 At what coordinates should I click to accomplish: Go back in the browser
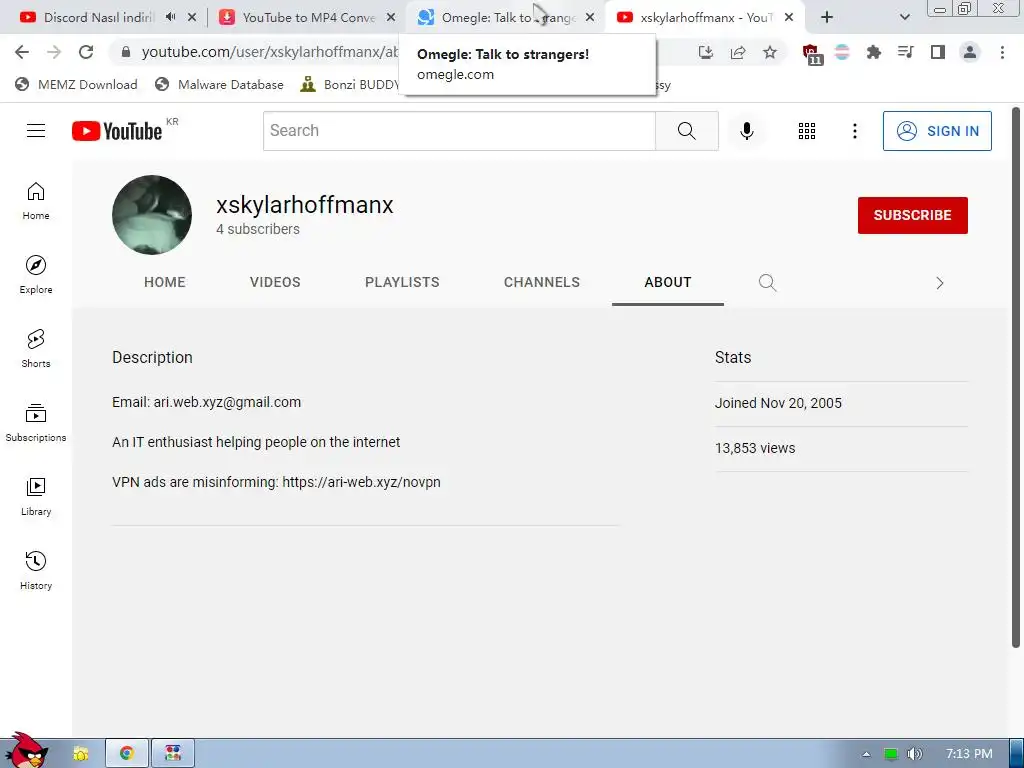(x=22, y=52)
